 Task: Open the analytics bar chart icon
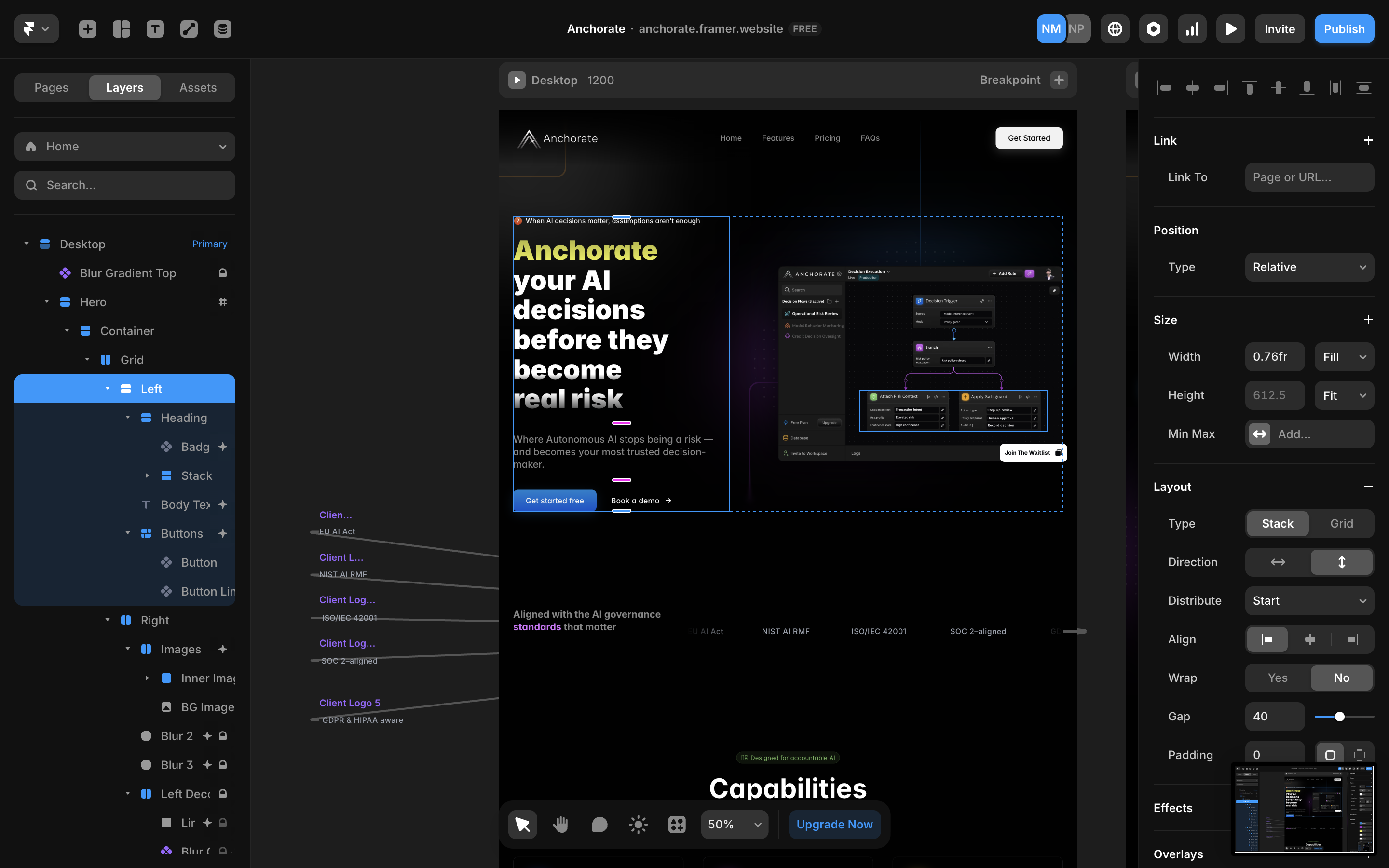click(1192, 29)
